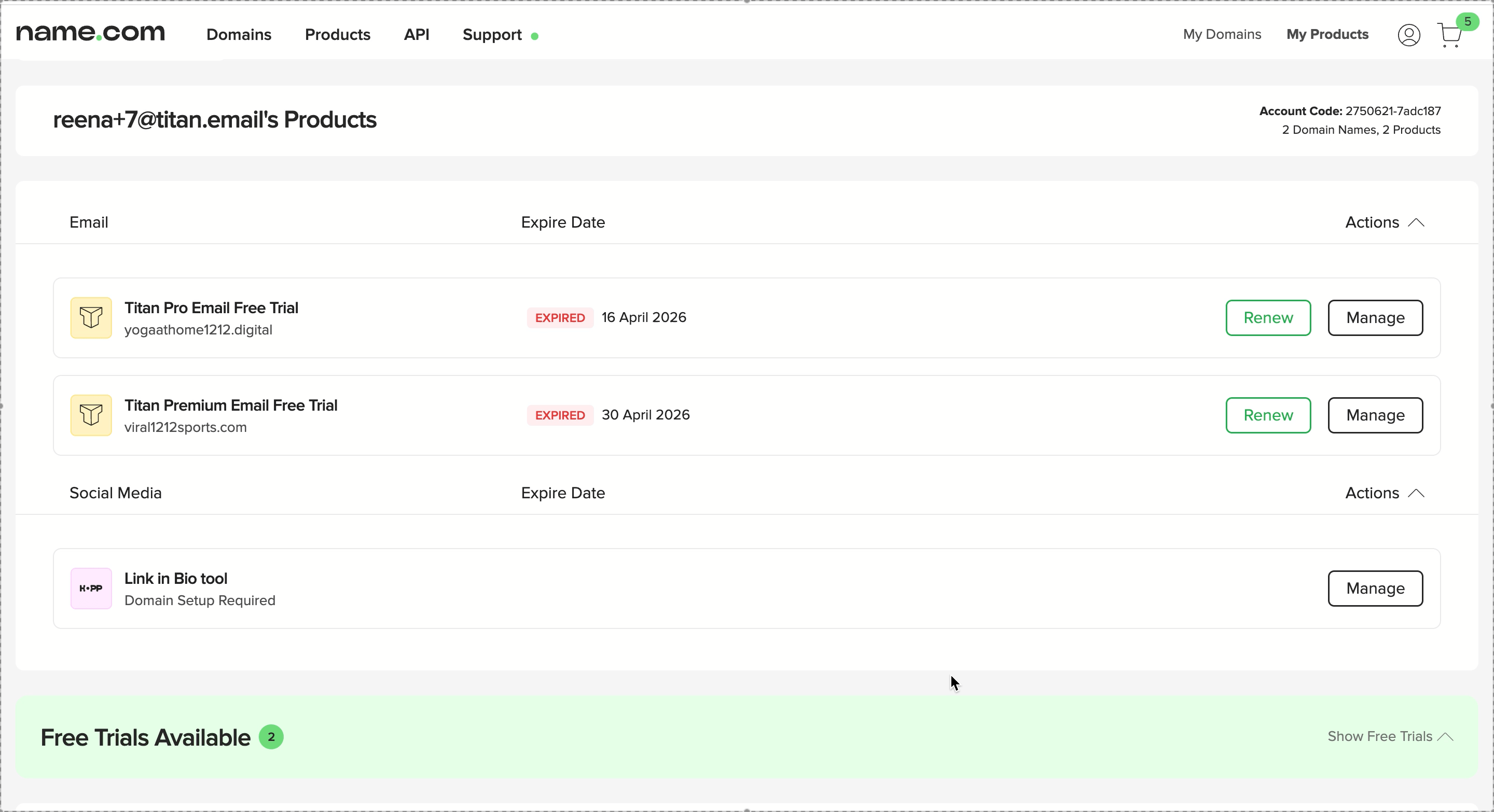The height and width of the screenshot is (812, 1494).
Task: Manage the Link in Bio tool
Action: [x=1375, y=589]
